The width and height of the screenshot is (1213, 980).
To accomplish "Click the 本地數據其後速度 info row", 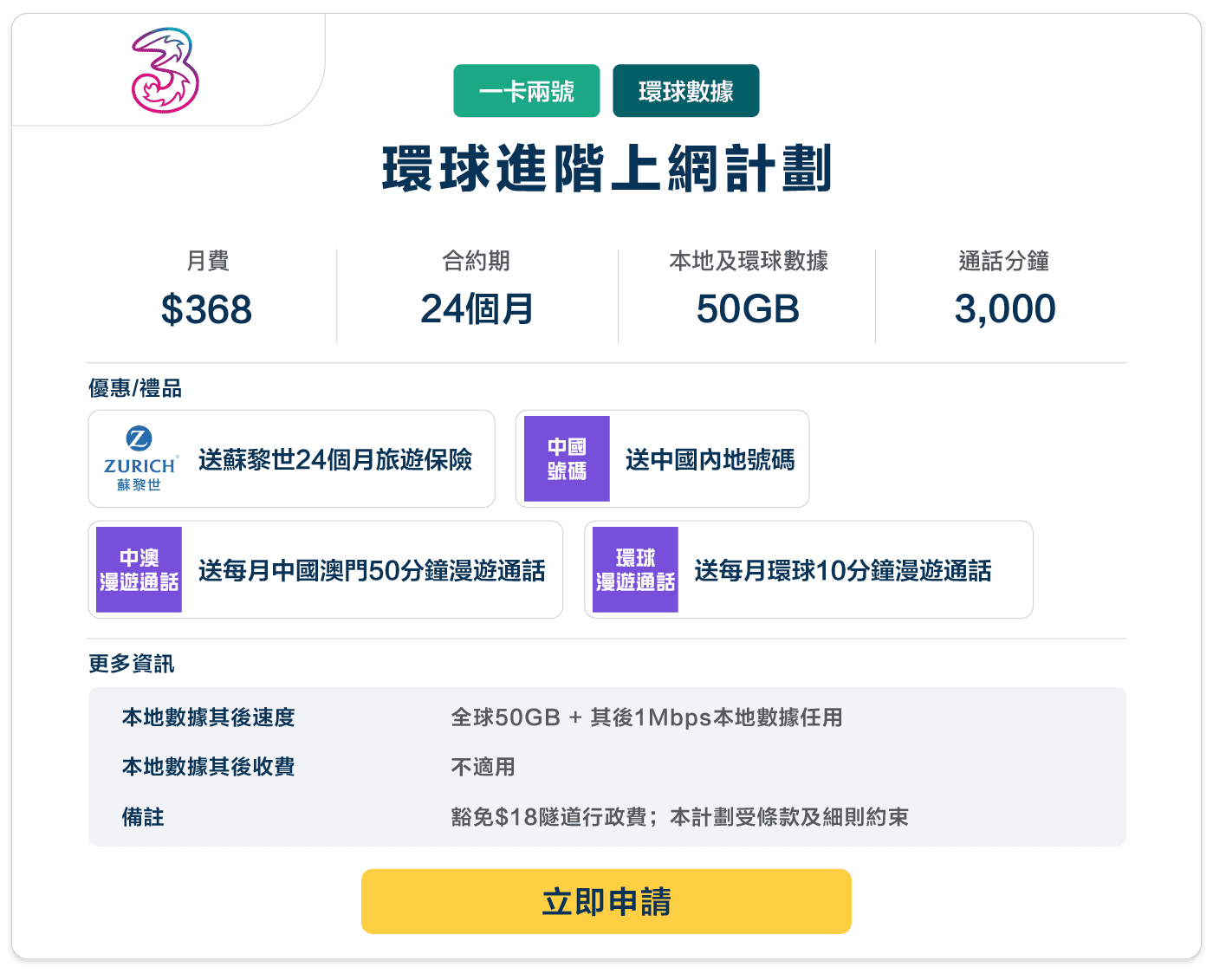I will click(606, 717).
